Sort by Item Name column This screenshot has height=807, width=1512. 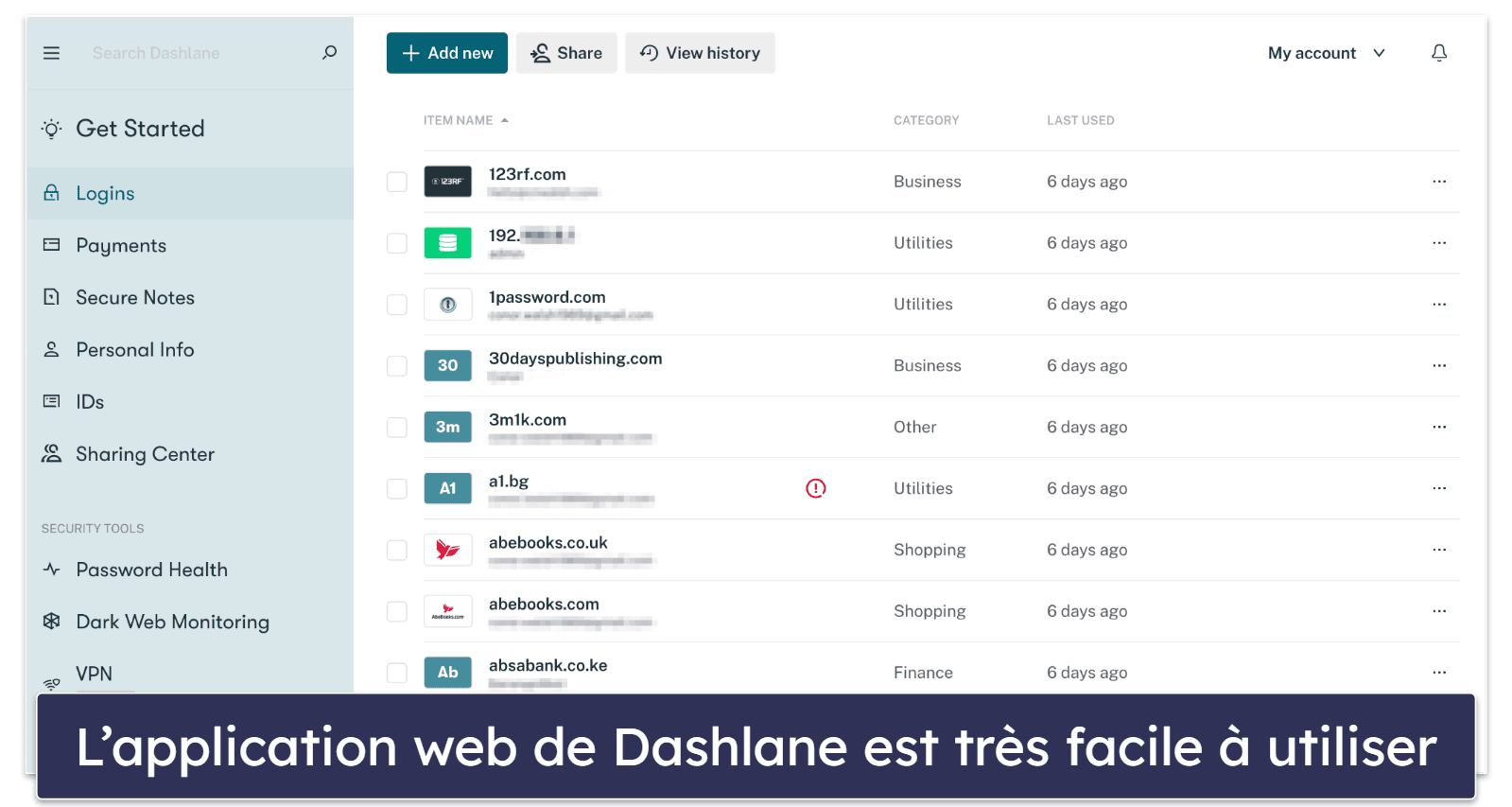(465, 120)
